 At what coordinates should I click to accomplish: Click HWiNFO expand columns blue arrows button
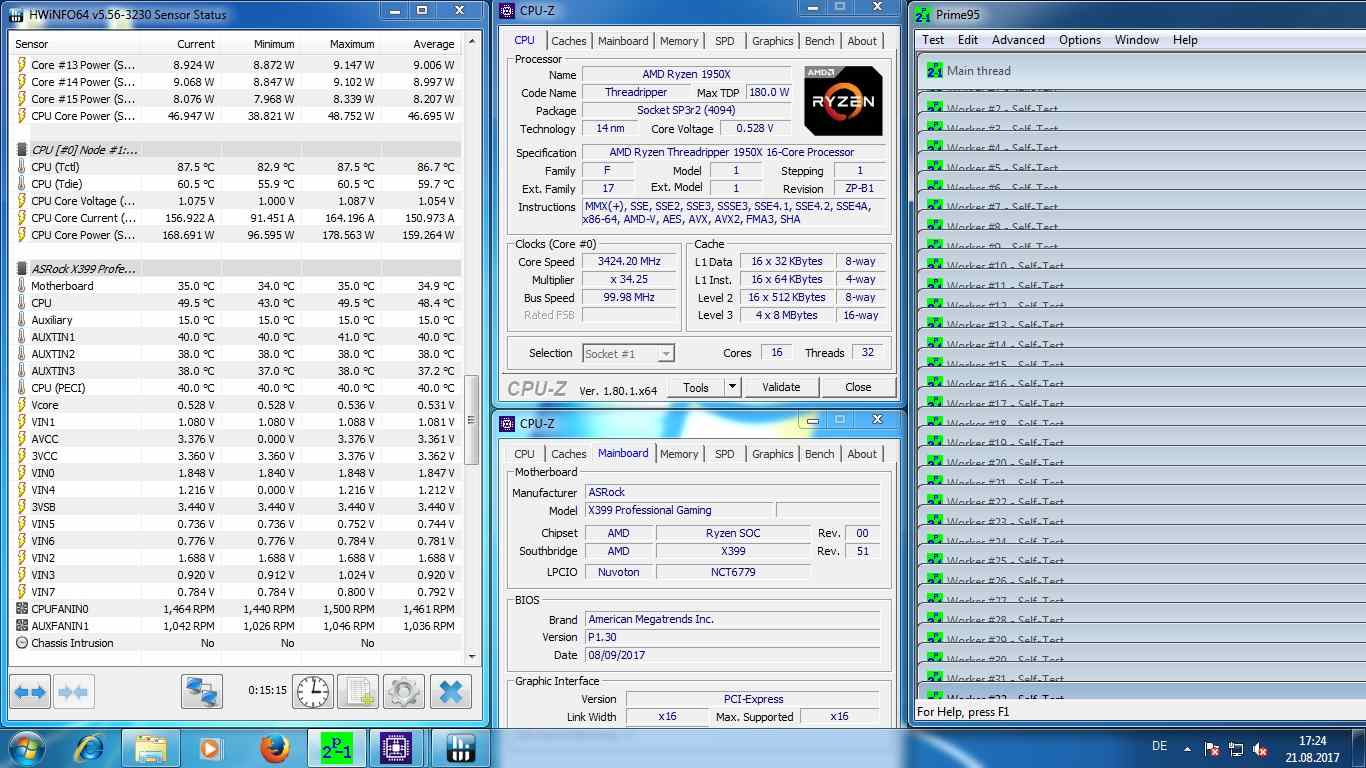30,692
